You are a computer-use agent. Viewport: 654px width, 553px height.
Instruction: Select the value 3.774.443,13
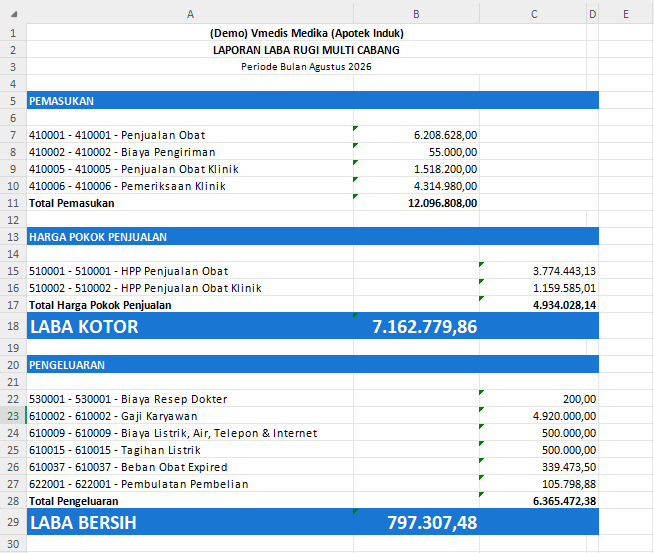pyautogui.click(x=564, y=271)
